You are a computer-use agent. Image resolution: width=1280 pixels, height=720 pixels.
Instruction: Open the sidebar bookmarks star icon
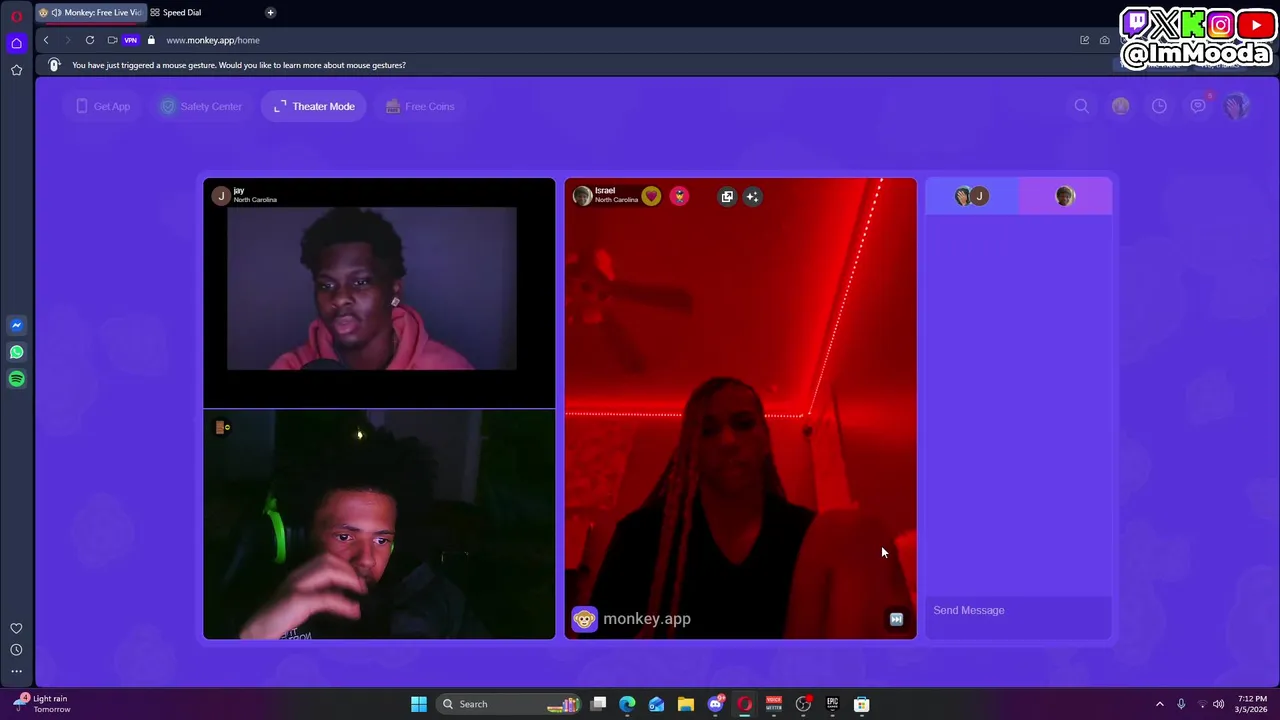click(x=16, y=70)
